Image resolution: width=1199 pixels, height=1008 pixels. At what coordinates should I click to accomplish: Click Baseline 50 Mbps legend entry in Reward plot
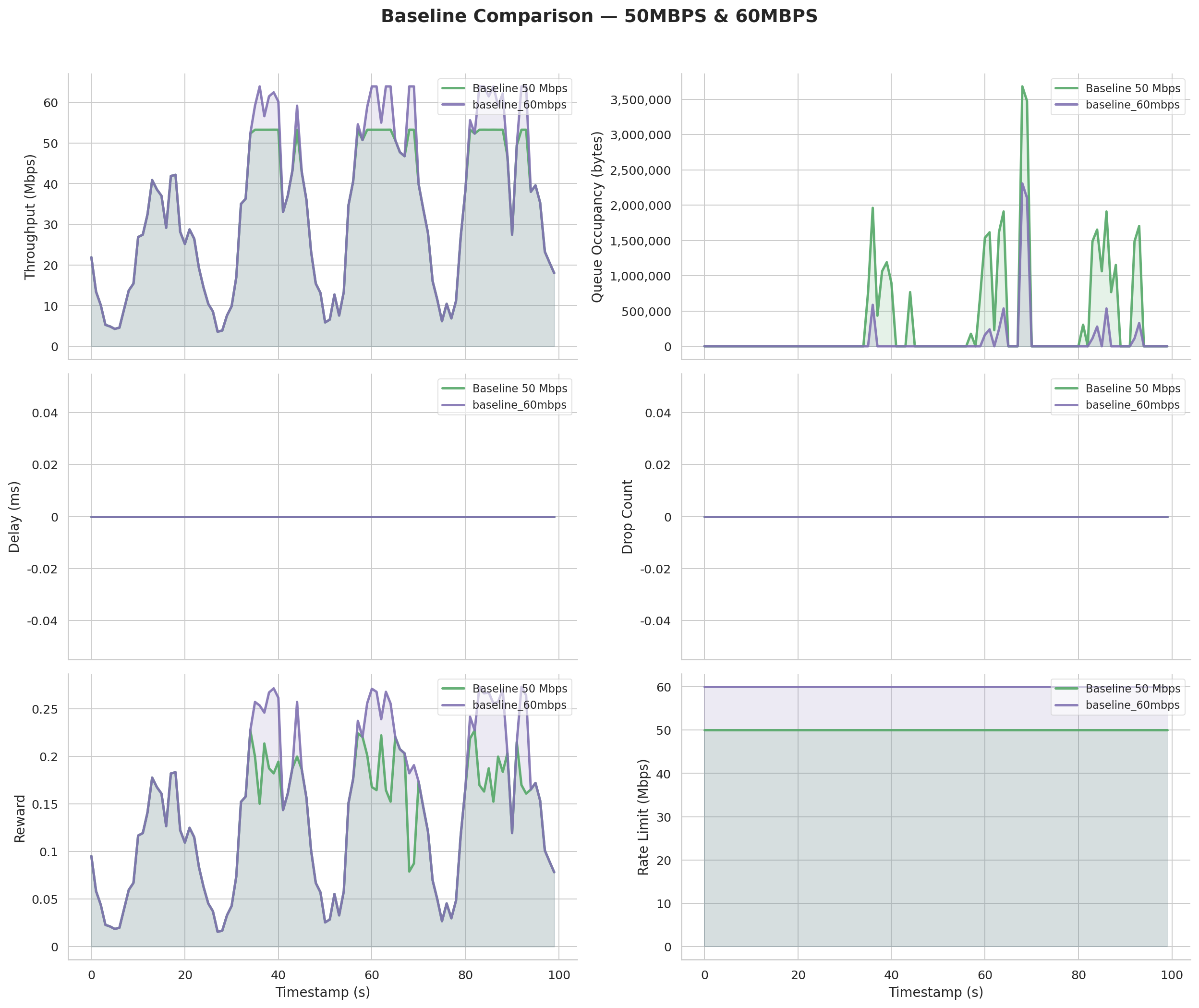(x=519, y=689)
